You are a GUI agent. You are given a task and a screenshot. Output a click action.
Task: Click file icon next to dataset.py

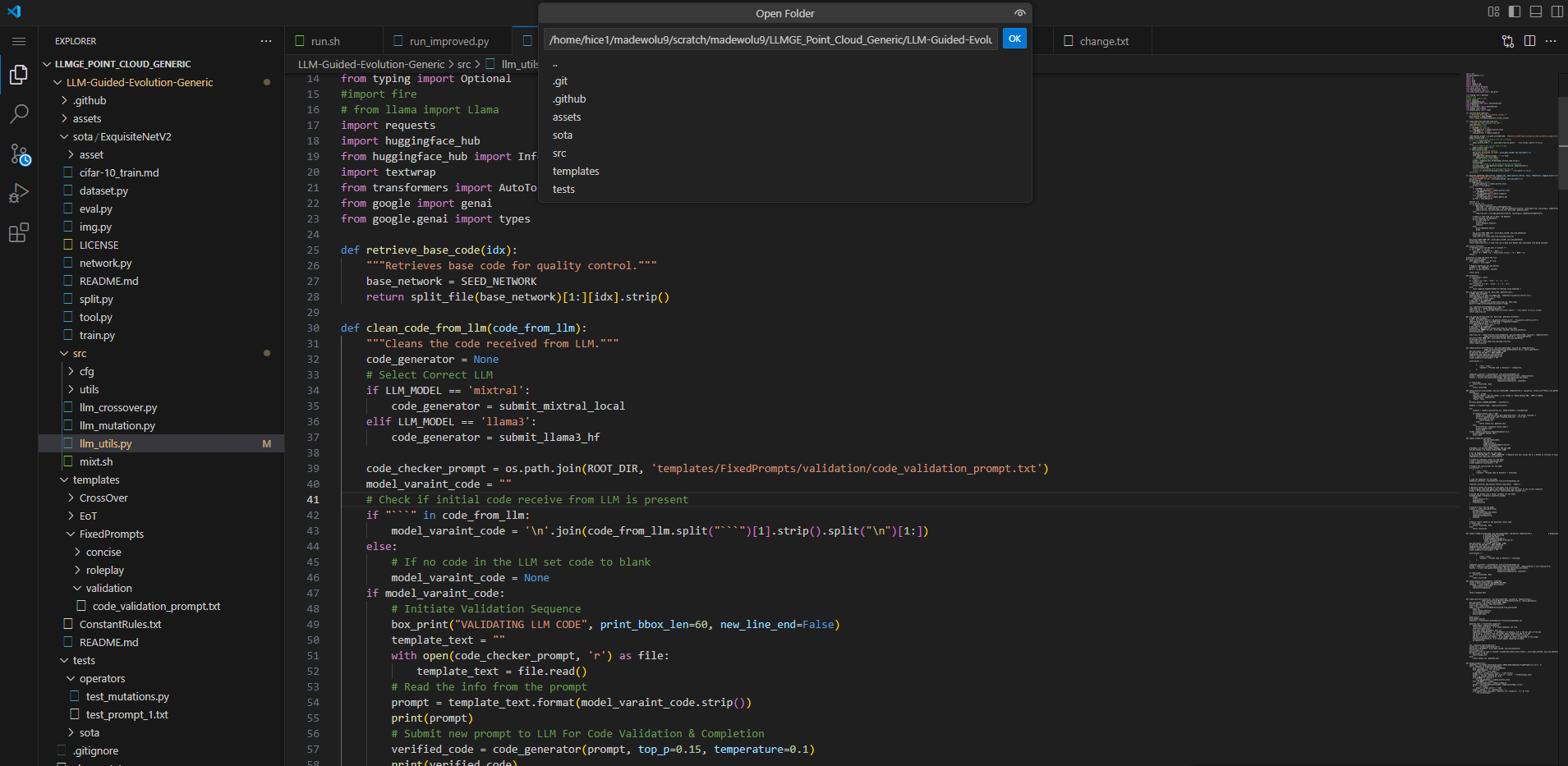(69, 190)
